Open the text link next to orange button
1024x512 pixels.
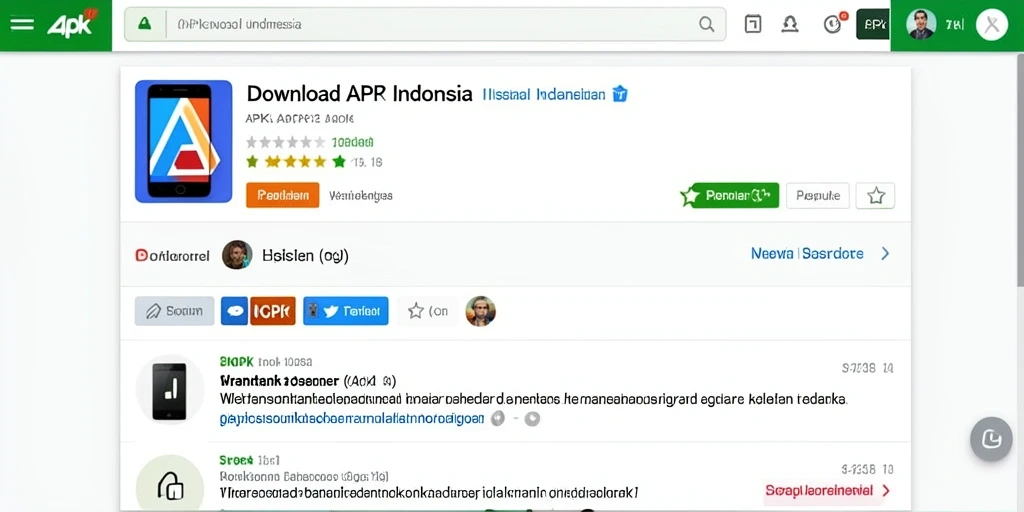361,195
